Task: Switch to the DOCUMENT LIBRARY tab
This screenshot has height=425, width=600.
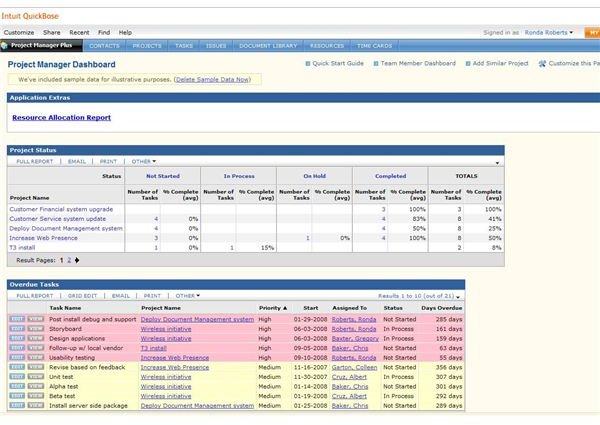Action: click(x=268, y=46)
